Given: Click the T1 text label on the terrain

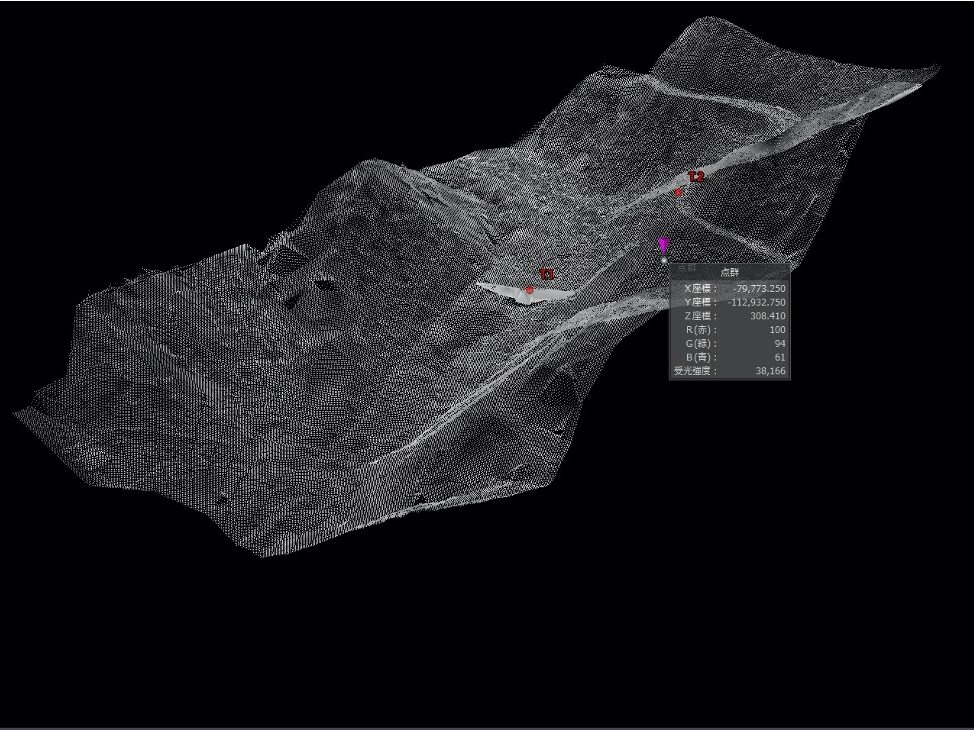Looking at the screenshot, I should [546, 272].
